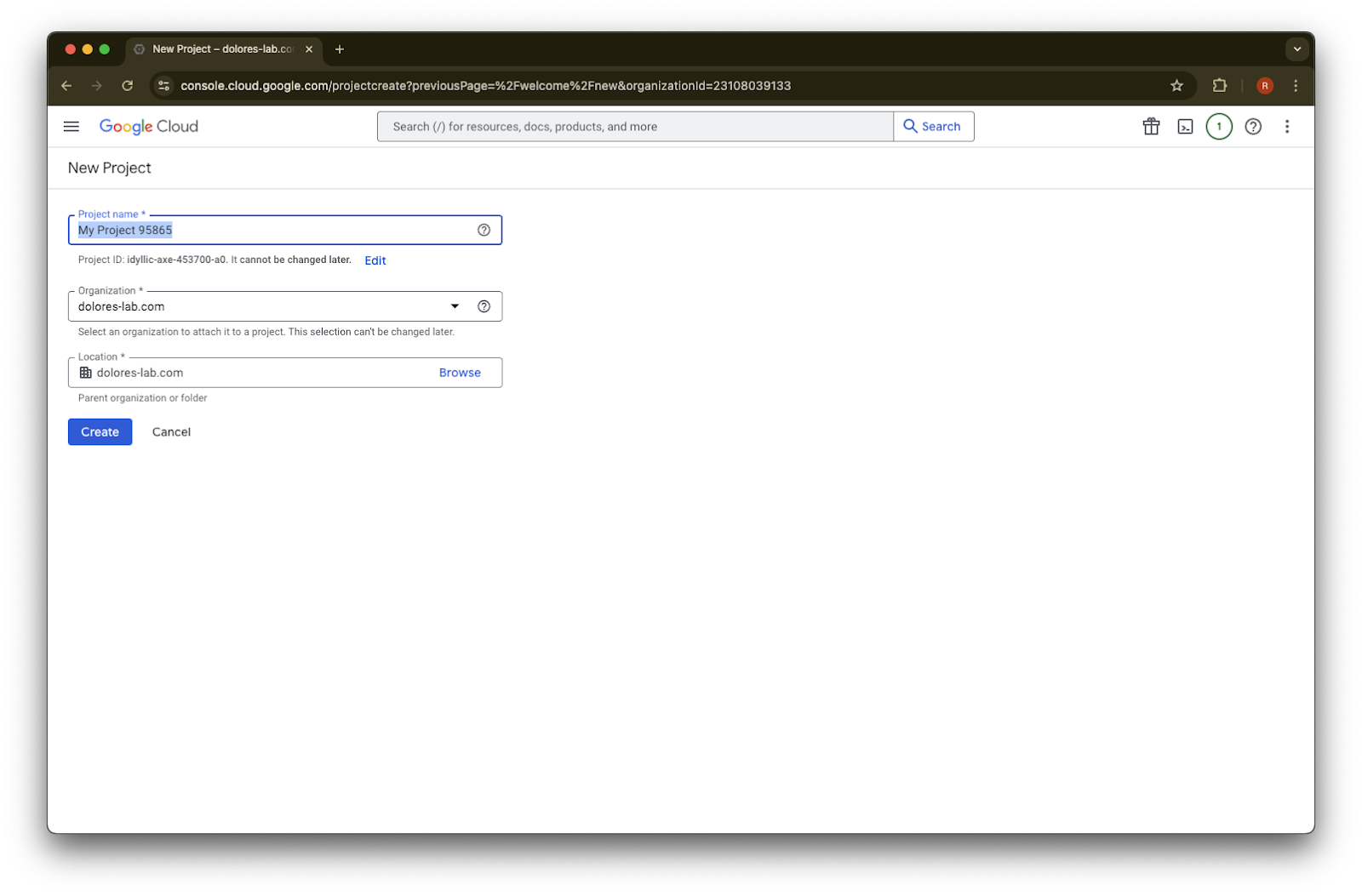Click the Organization help icon

[x=484, y=306]
